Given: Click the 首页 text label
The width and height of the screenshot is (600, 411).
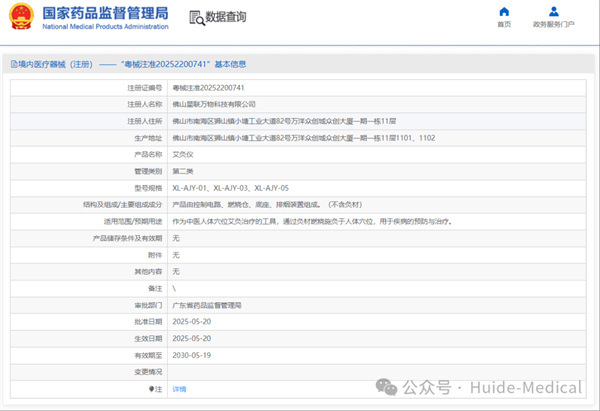Looking at the screenshot, I should point(504,24).
